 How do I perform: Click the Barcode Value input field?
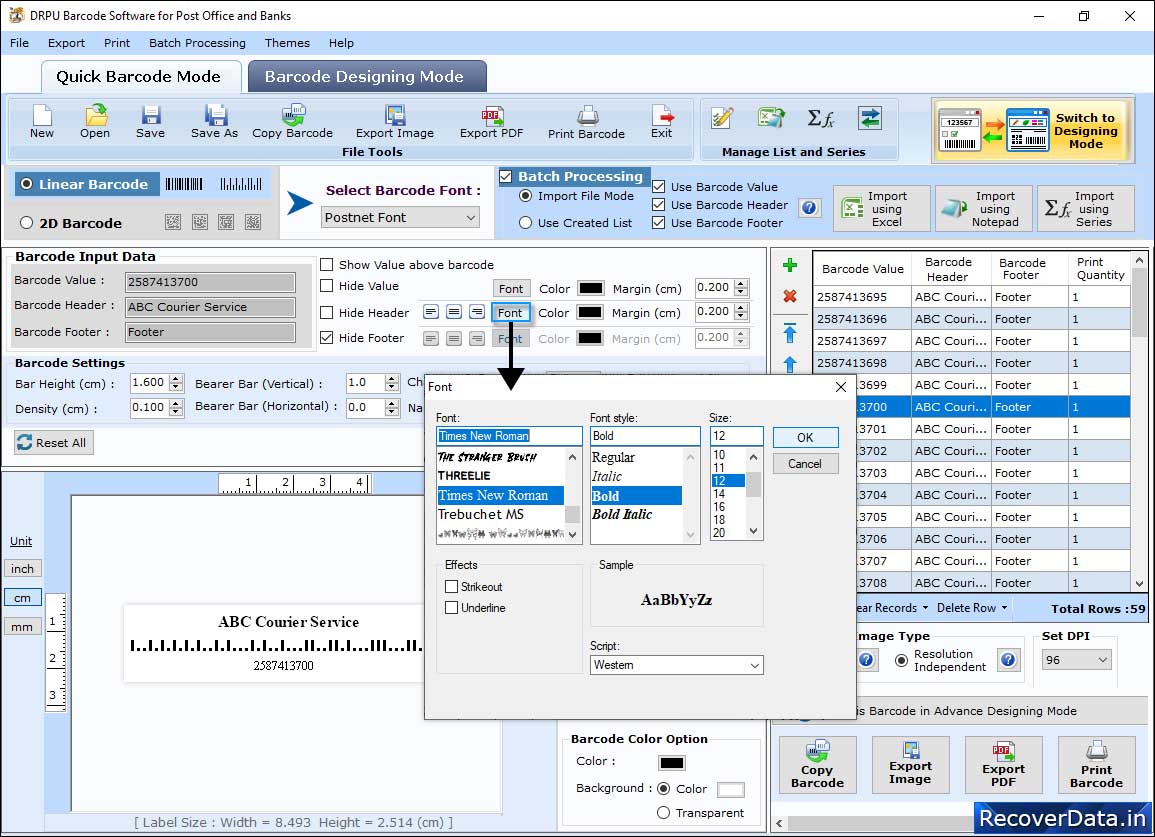(x=211, y=281)
